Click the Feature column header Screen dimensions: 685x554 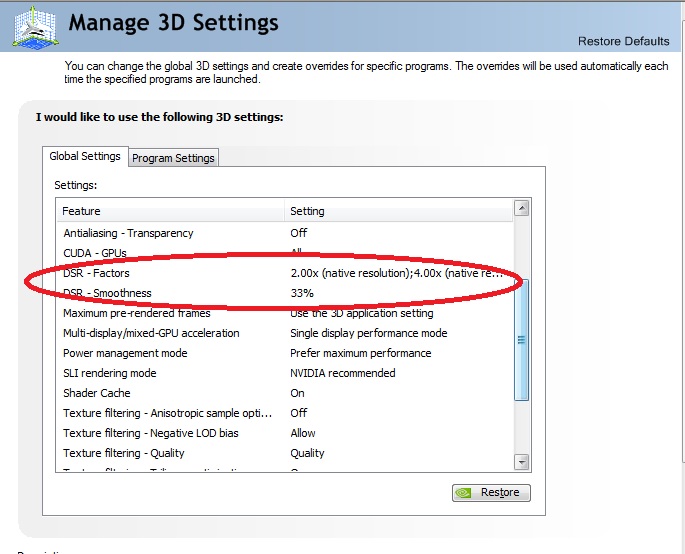(x=171, y=211)
